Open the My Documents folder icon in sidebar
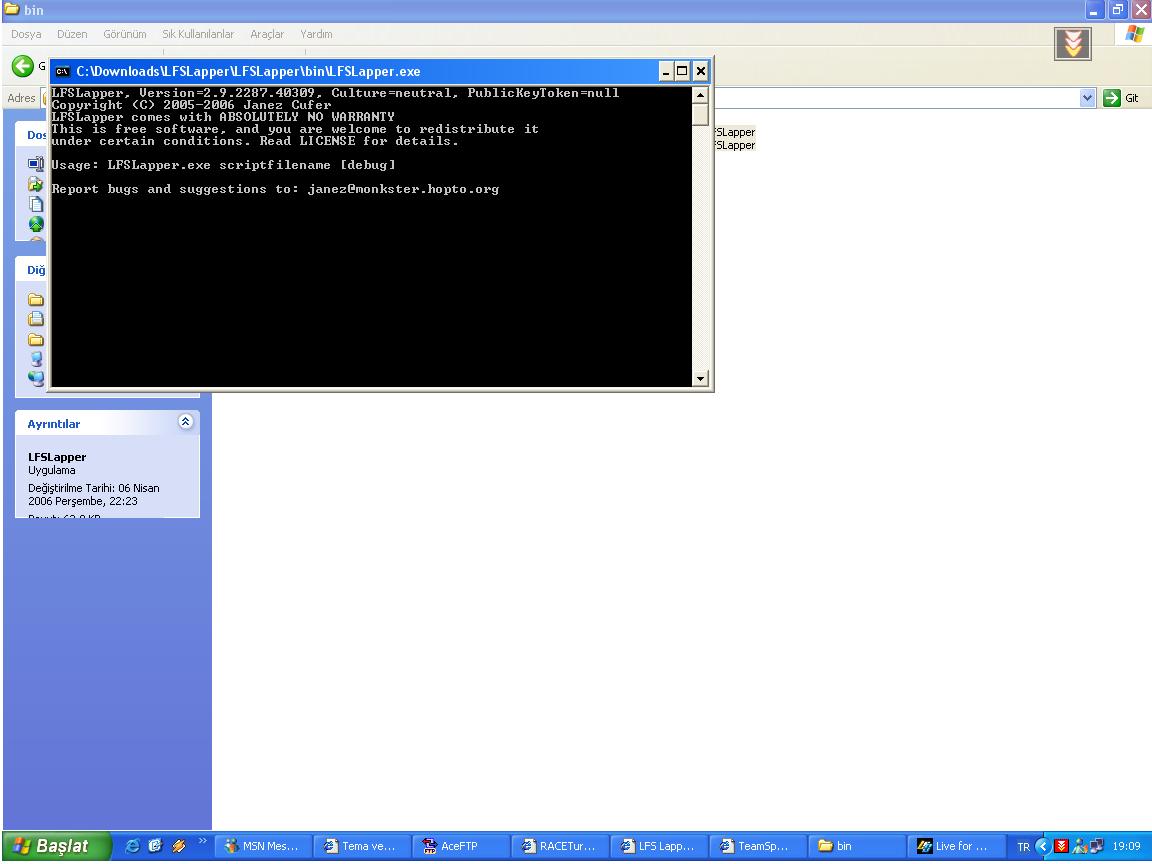Image resolution: width=1152 pixels, height=864 pixels. pos(36,319)
